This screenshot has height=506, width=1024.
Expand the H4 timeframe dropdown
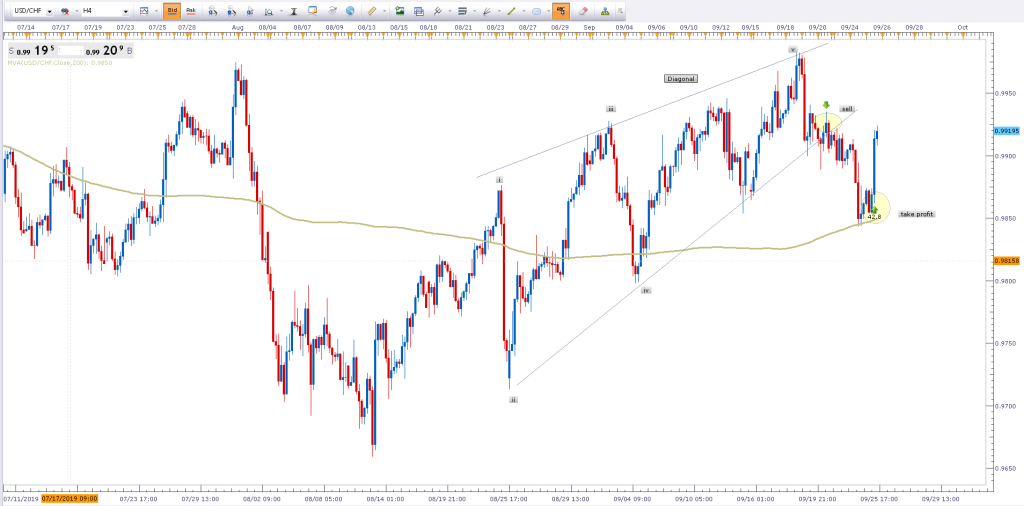(125, 11)
